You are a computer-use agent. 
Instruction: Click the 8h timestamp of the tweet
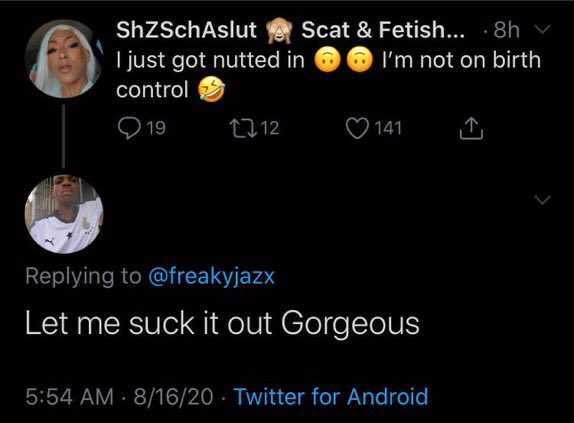[506, 30]
